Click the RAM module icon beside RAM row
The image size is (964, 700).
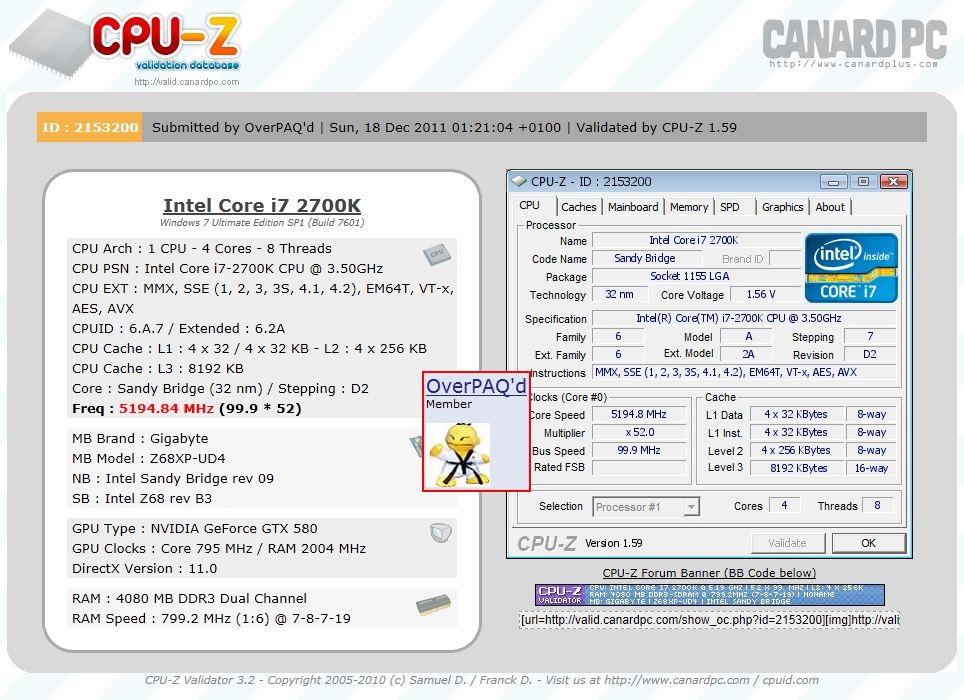point(433,605)
